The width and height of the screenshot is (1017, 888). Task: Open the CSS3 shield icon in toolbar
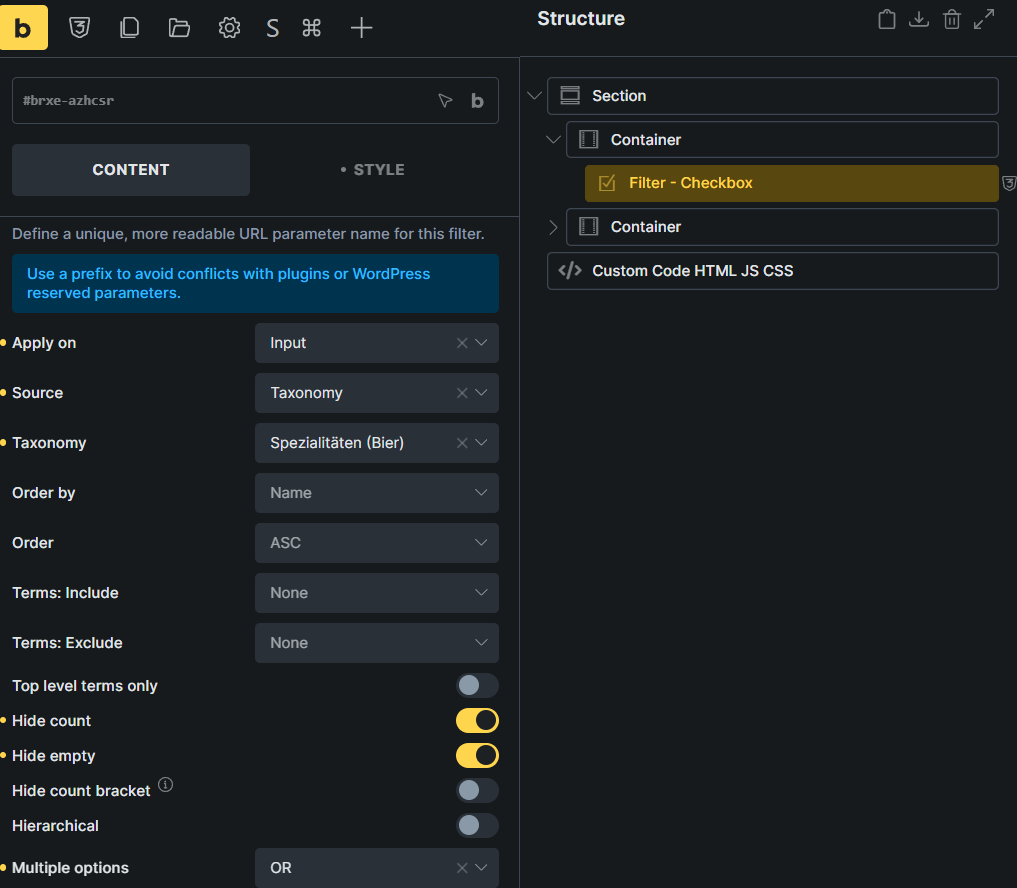[79, 28]
